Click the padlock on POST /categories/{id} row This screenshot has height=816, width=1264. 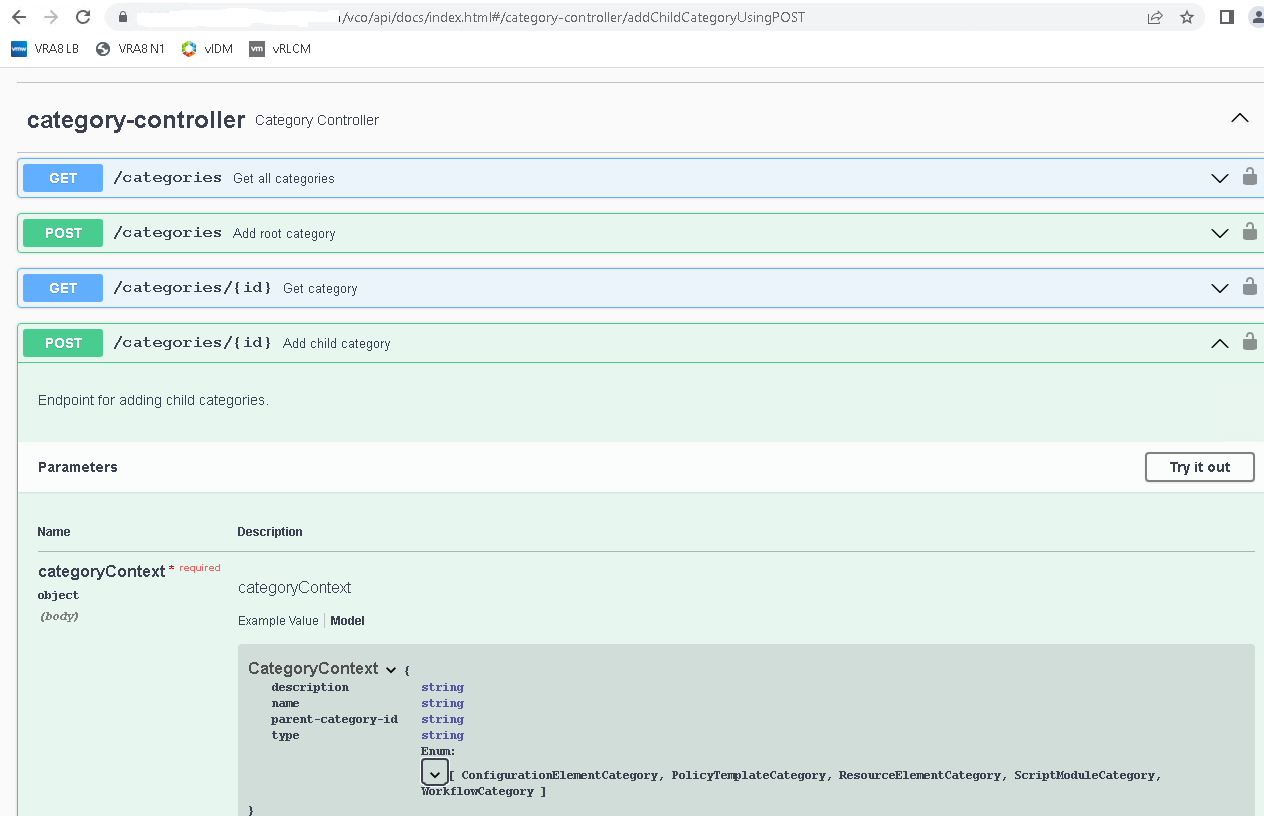pyautogui.click(x=1249, y=342)
